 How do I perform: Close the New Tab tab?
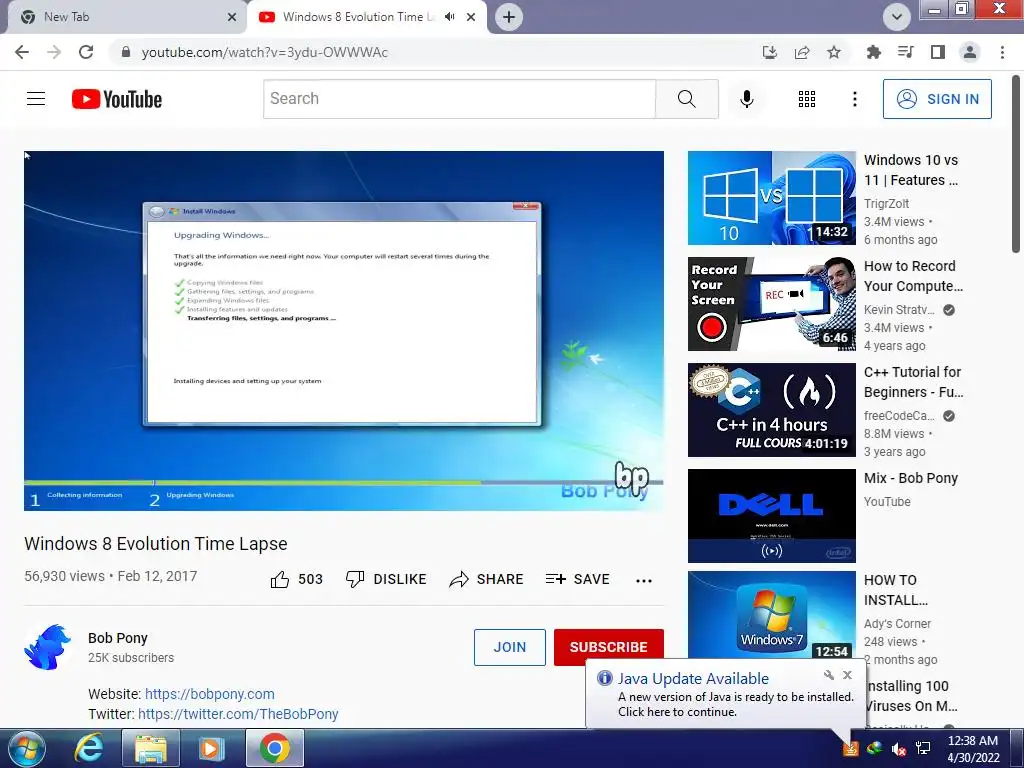click(x=232, y=17)
